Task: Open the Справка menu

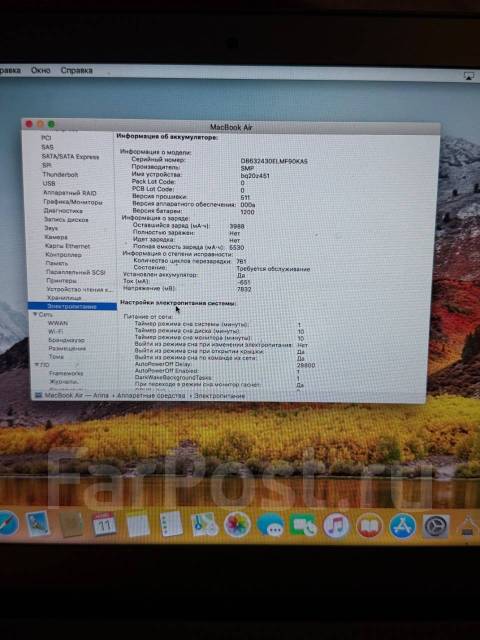Action: click(76, 70)
